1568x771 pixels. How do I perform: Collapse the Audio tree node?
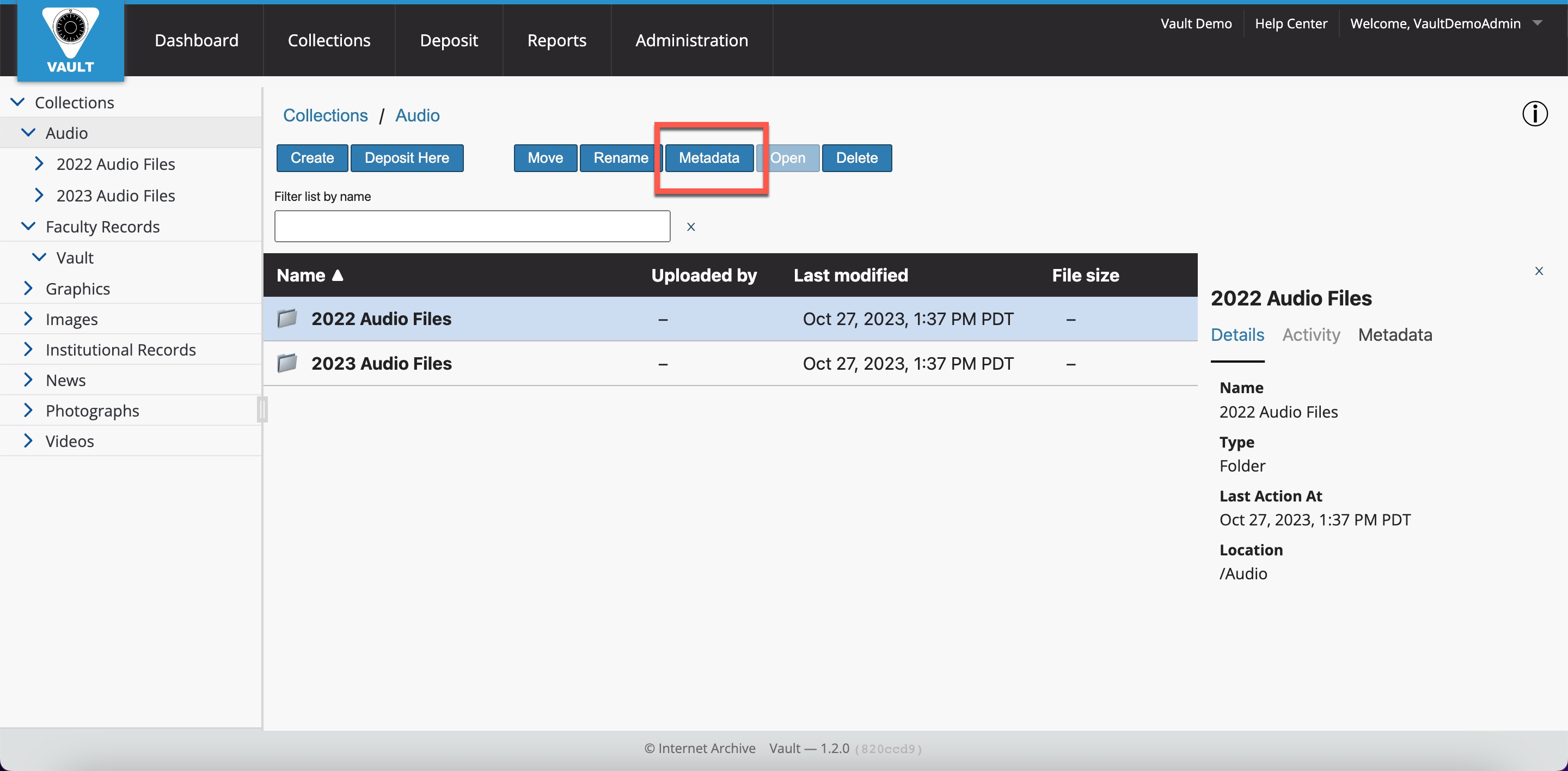coord(28,133)
